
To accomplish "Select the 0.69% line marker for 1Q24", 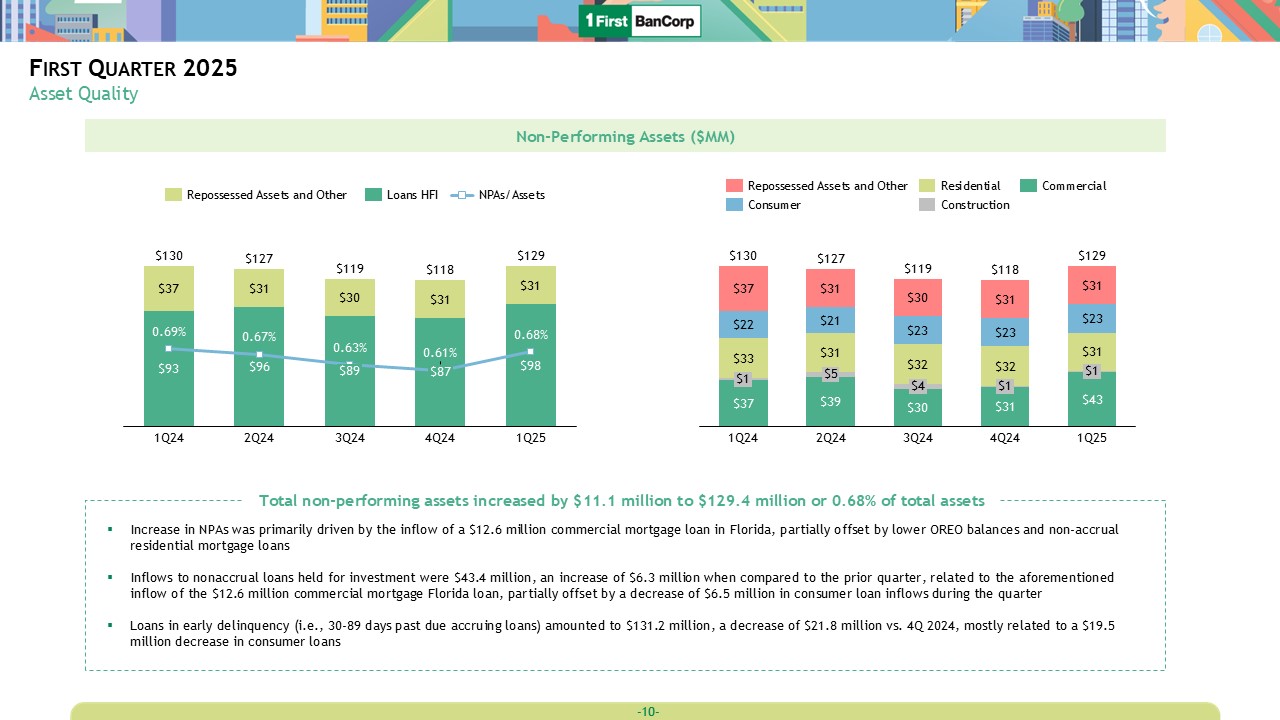I will click(x=169, y=348).
